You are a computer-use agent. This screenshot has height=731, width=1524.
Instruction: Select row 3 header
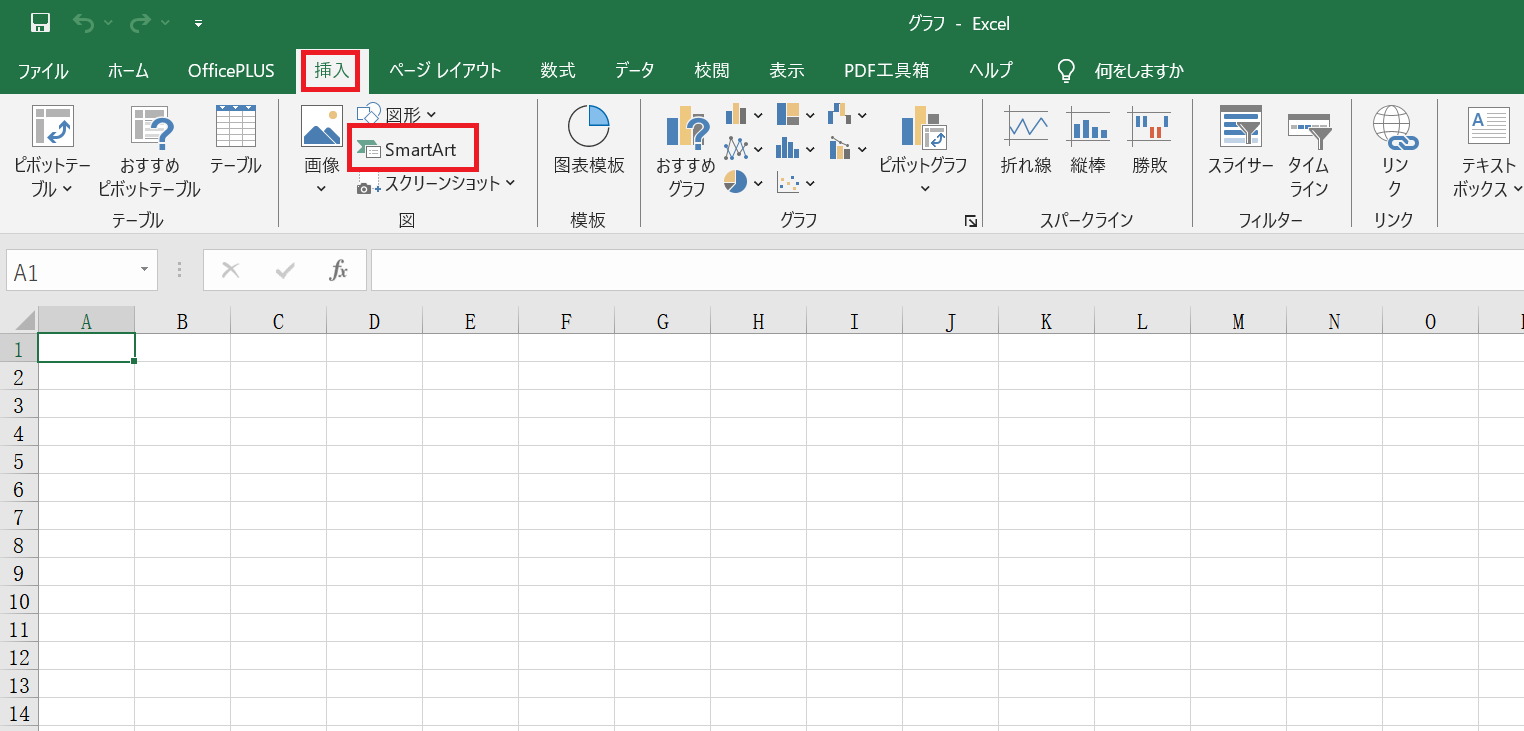tap(18, 405)
